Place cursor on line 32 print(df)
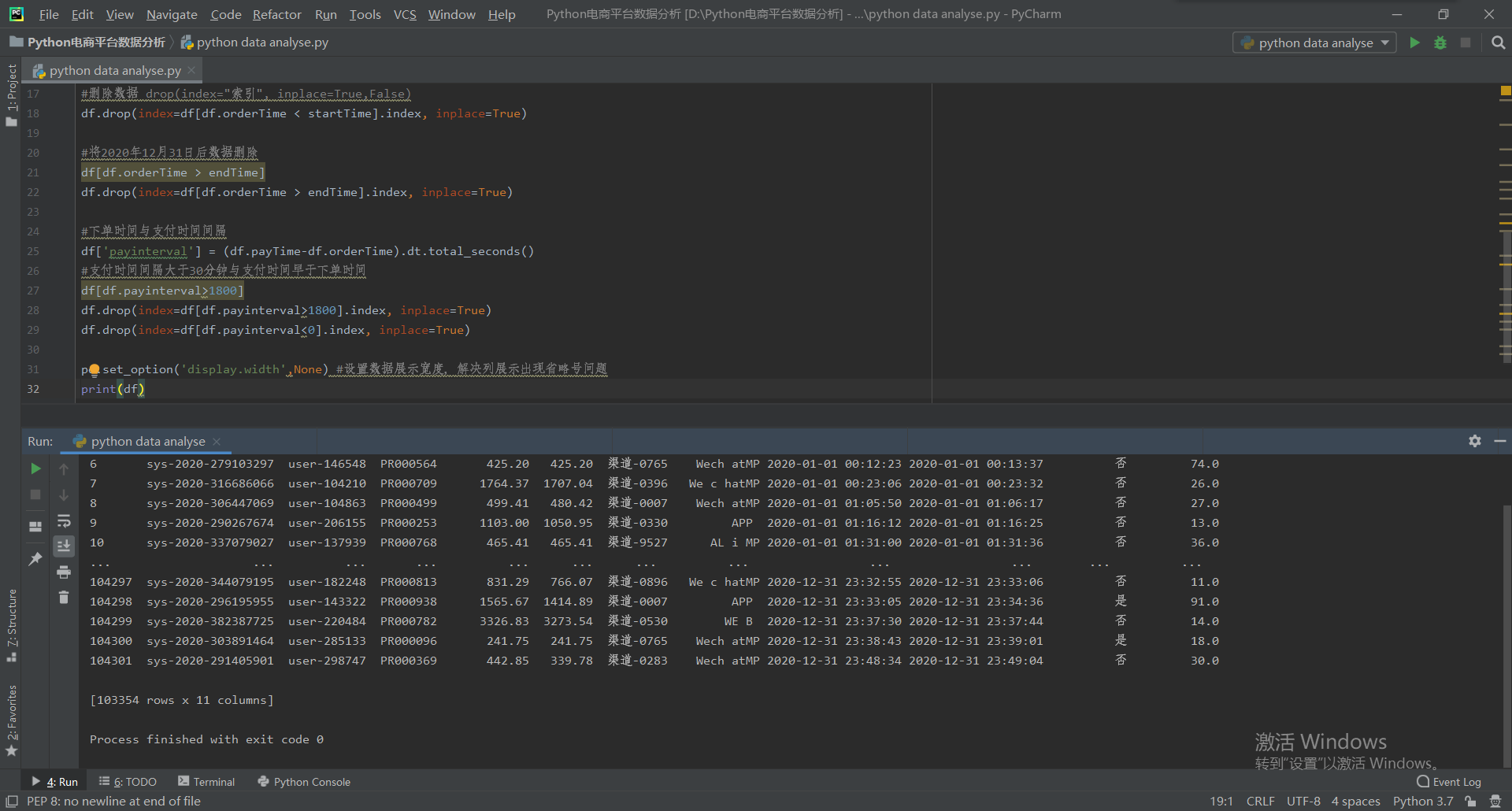The height and width of the screenshot is (811, 1512). tap(113, 389)
